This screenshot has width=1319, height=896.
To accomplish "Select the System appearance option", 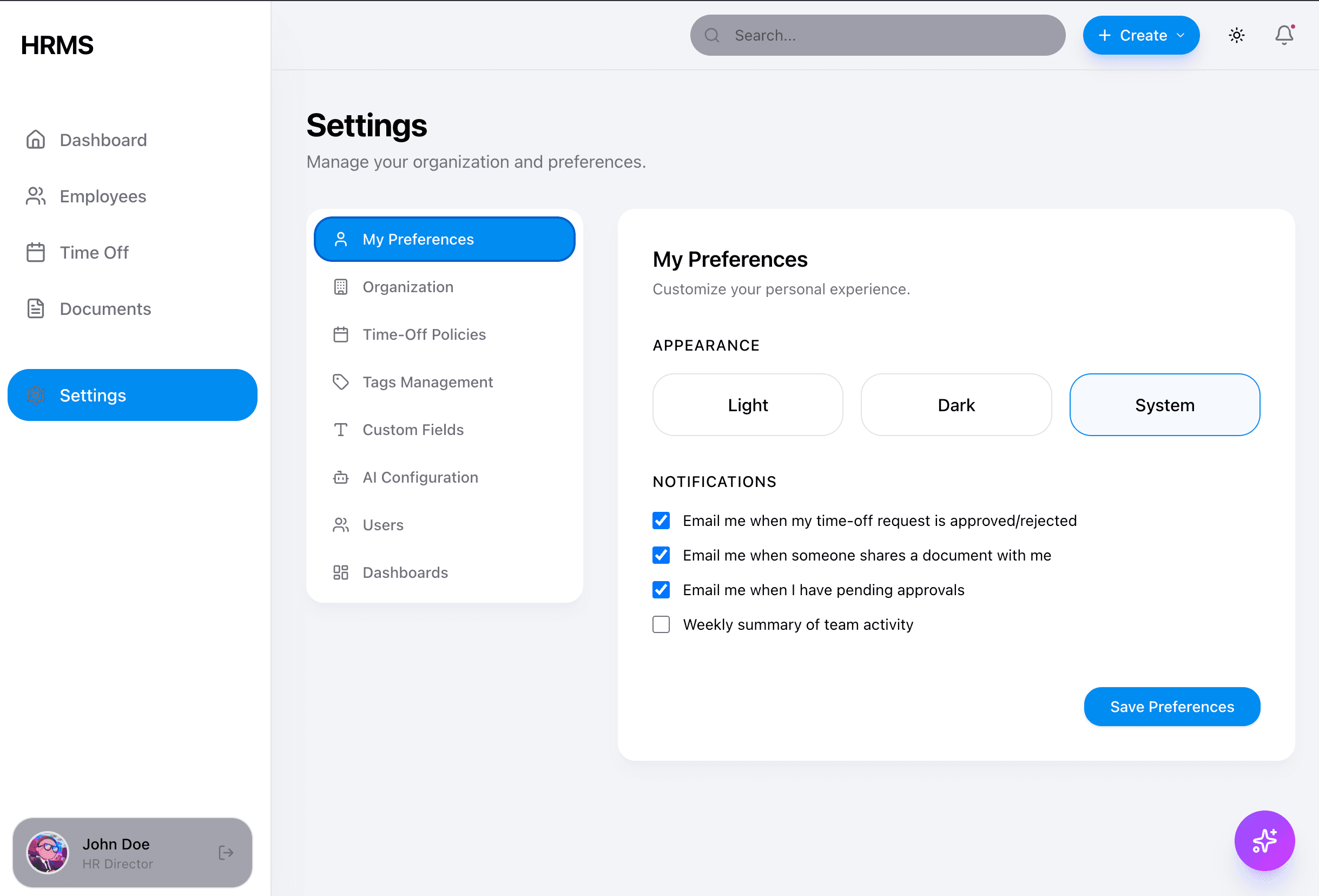I will tap(1164, 405).
